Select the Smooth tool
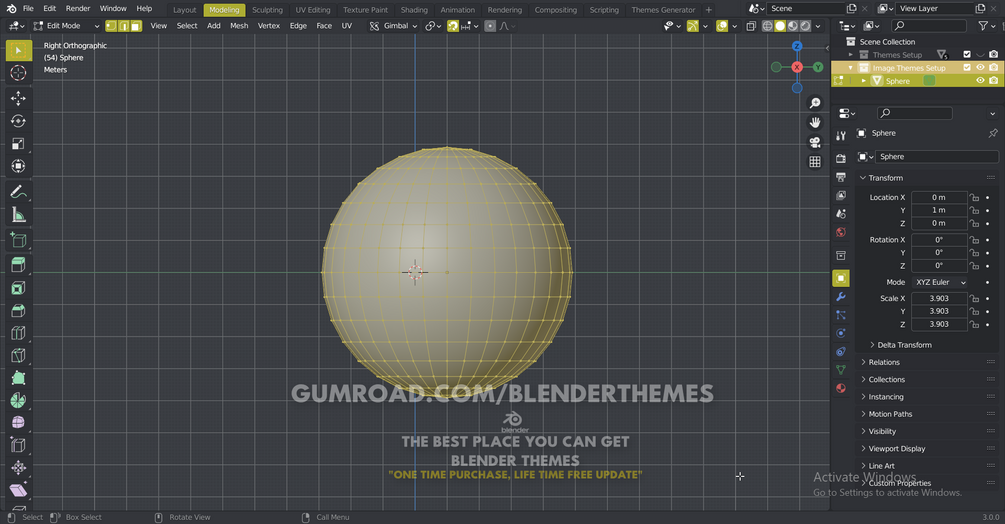This screenshot has width=1005, height=524. click(19, 423)
